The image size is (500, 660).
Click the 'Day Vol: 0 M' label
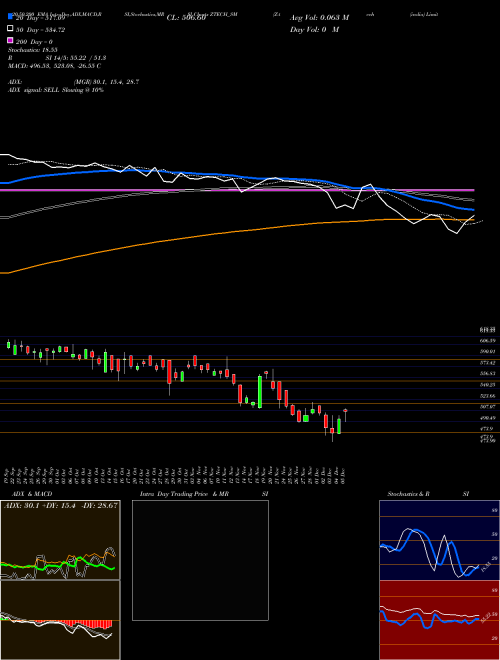[x=314, y=29]
